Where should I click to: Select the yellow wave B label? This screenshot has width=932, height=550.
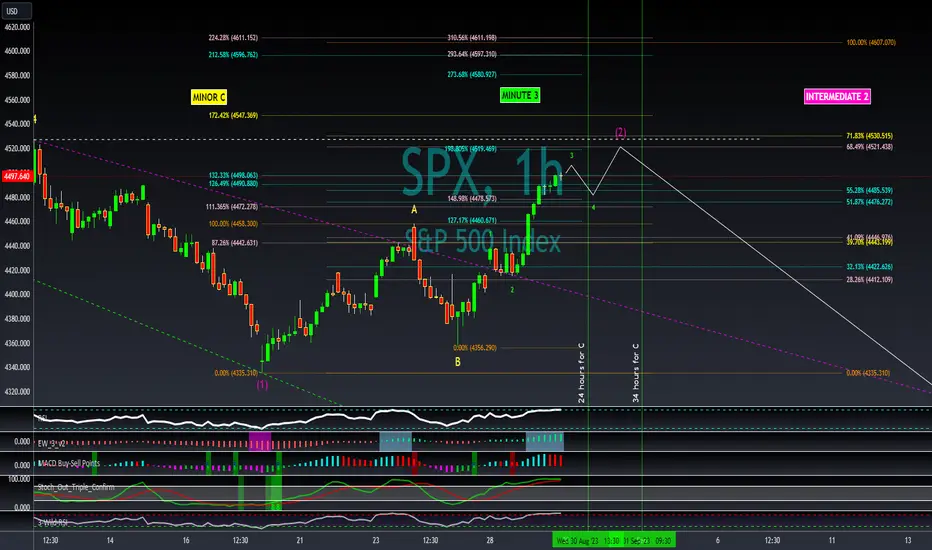pos(458,362)
